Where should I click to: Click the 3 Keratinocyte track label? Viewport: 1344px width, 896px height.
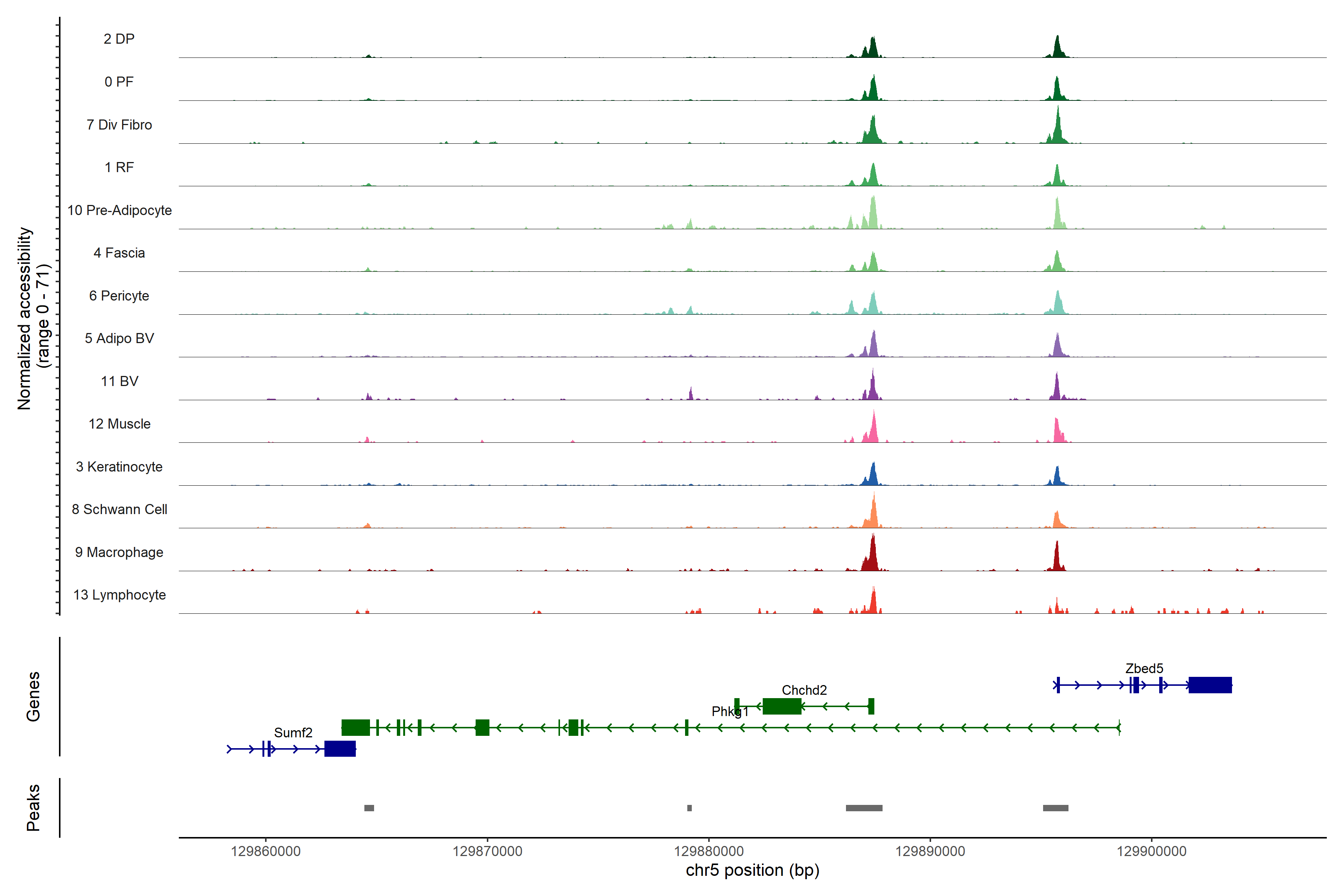point(119,467)
